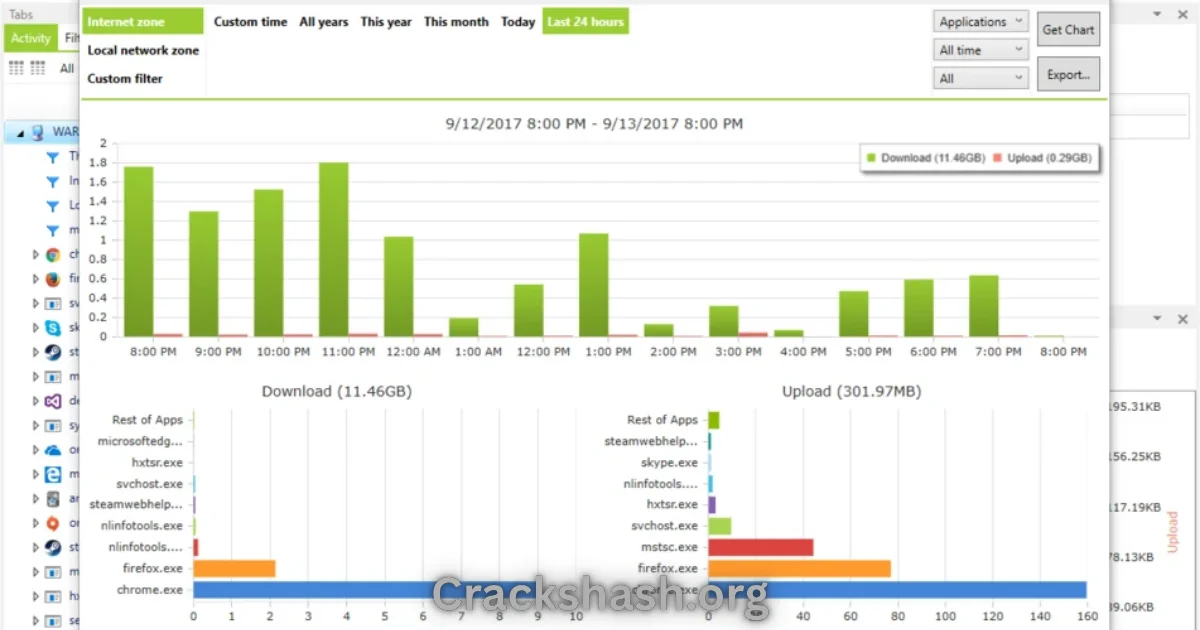Switch to the Activity tab
The height and width of the screenshot is (630, 1200).
tap(30, 38)
